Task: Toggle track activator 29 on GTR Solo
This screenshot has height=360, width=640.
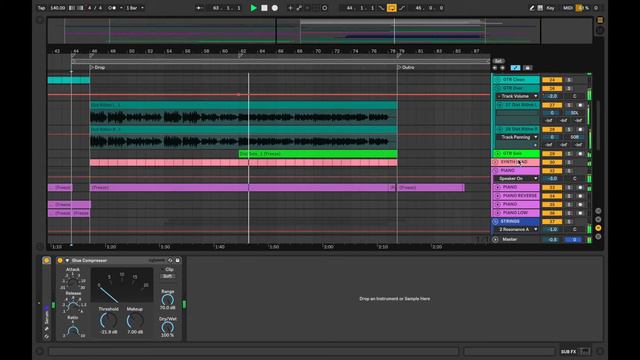Action: pos(552,154)
